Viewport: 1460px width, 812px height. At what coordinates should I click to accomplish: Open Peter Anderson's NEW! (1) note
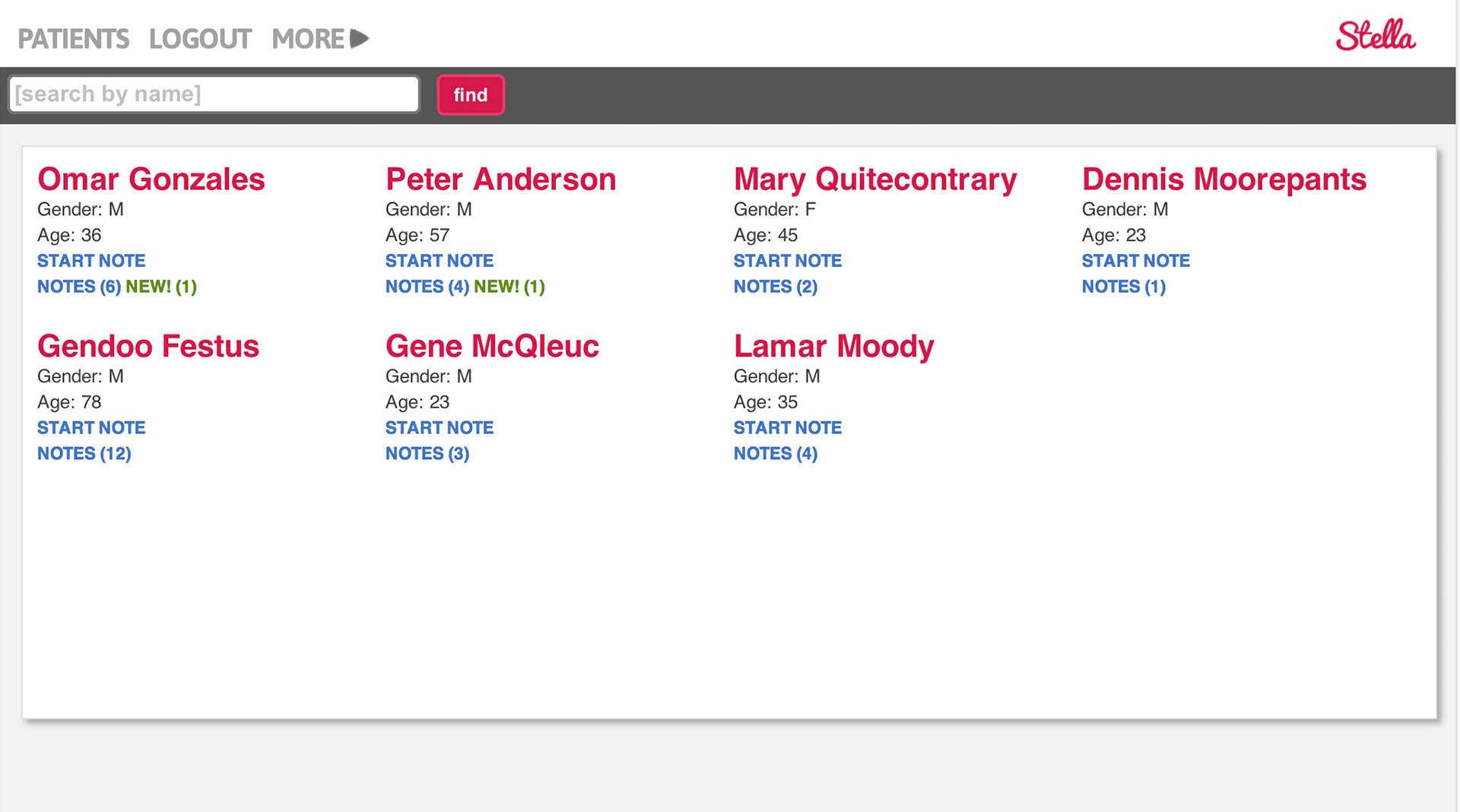click(509, 287)
